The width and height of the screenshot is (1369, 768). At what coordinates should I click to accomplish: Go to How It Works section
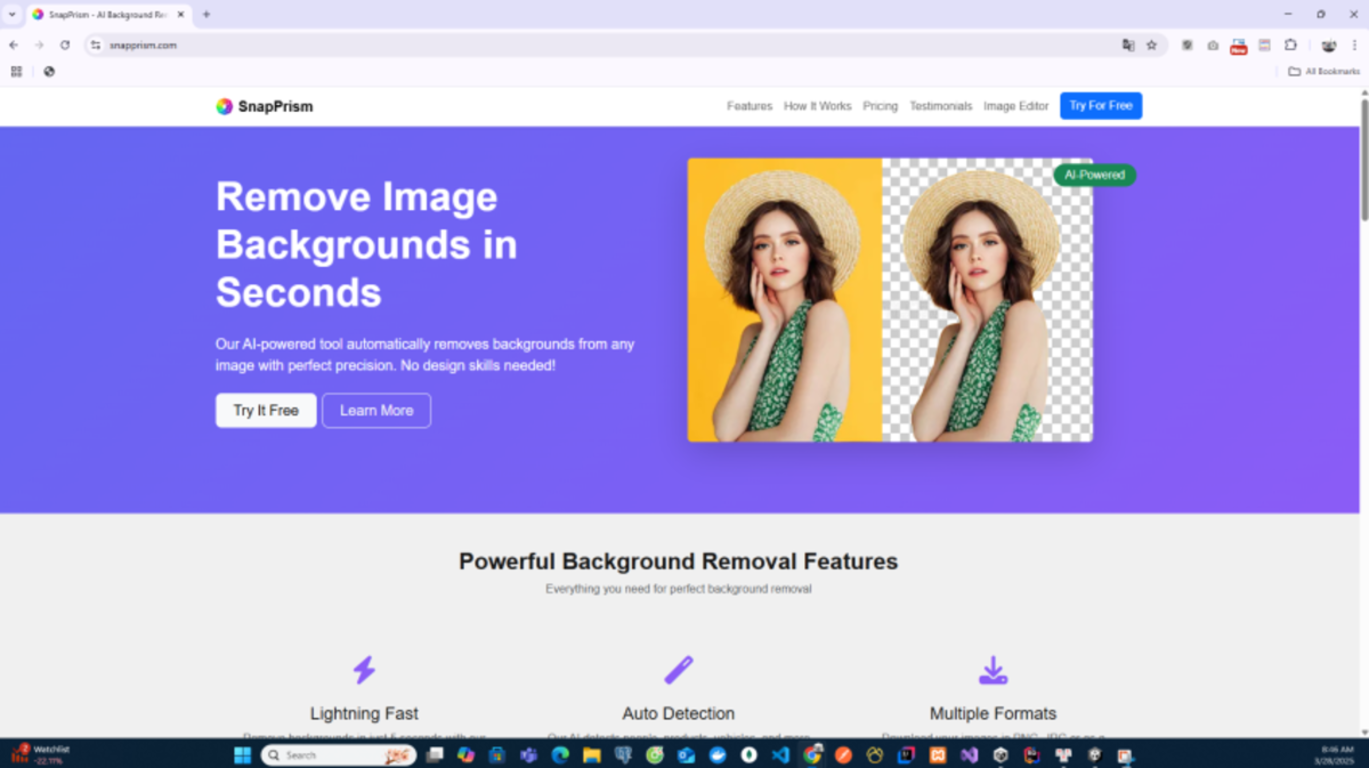(817, 106)
